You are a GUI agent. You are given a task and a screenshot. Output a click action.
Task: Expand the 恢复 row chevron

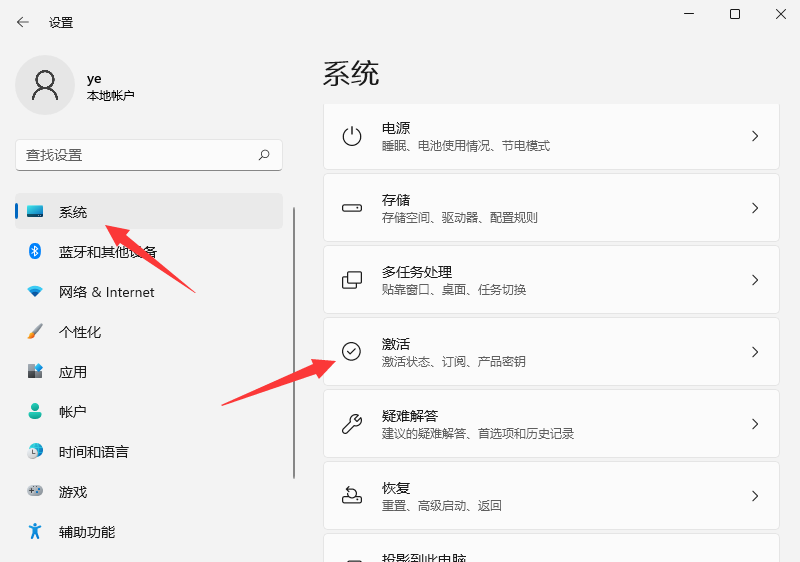[755, 496]
